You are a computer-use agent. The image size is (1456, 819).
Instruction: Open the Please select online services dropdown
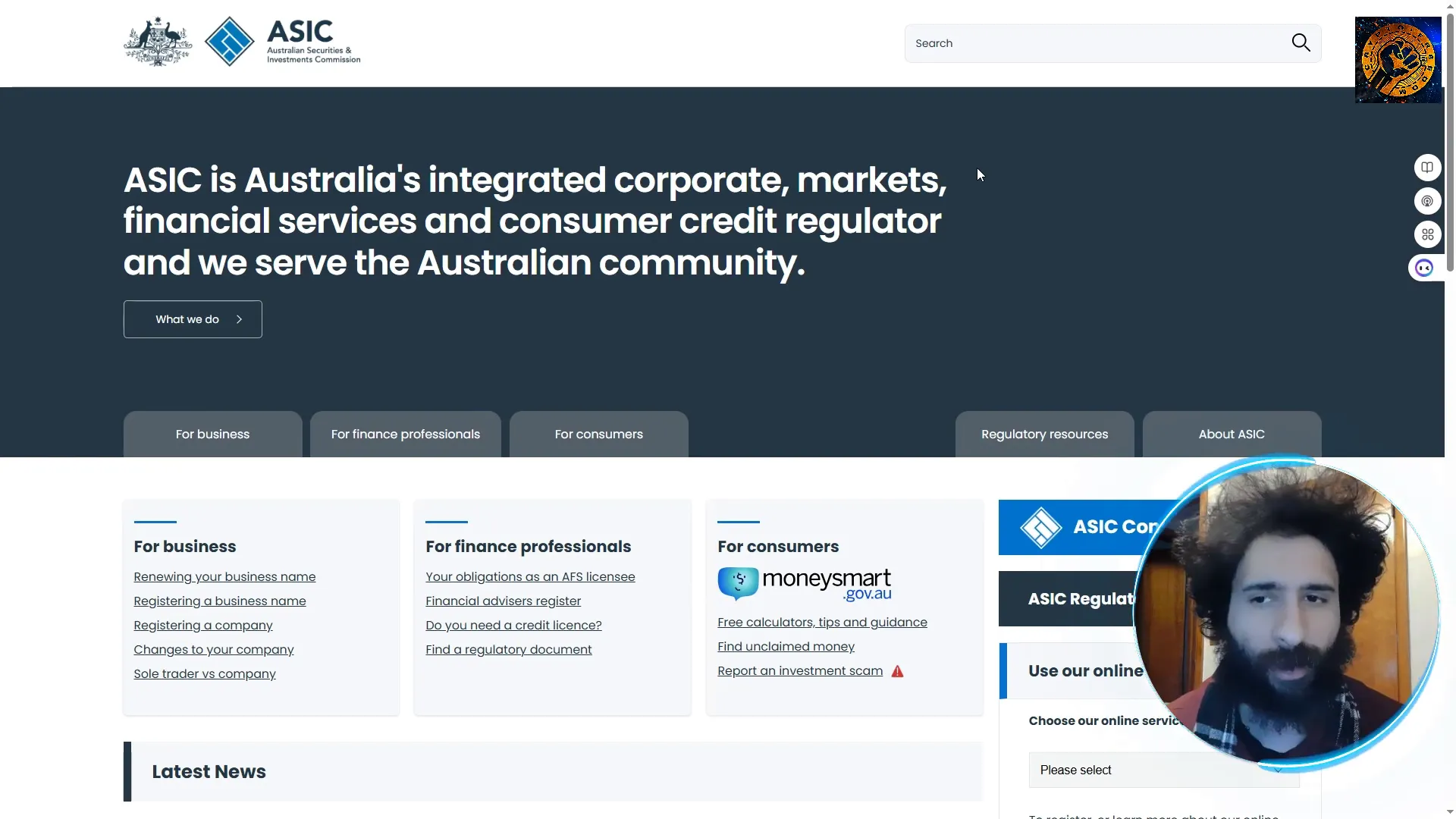click(1163, 770)
